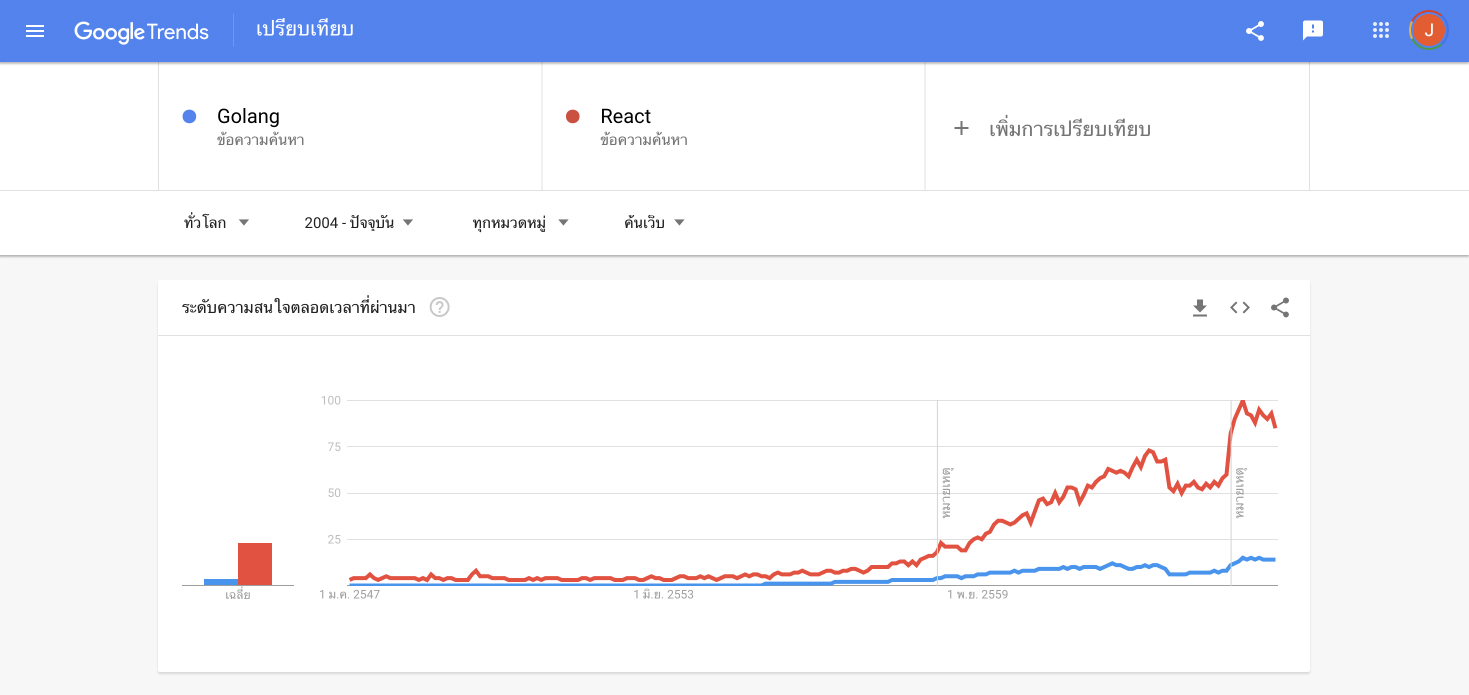Click the เพิ่มการเปรียบเทียบ add comparison button
This screenshot has height=695, width=1469.
(x=1117, y=127)
